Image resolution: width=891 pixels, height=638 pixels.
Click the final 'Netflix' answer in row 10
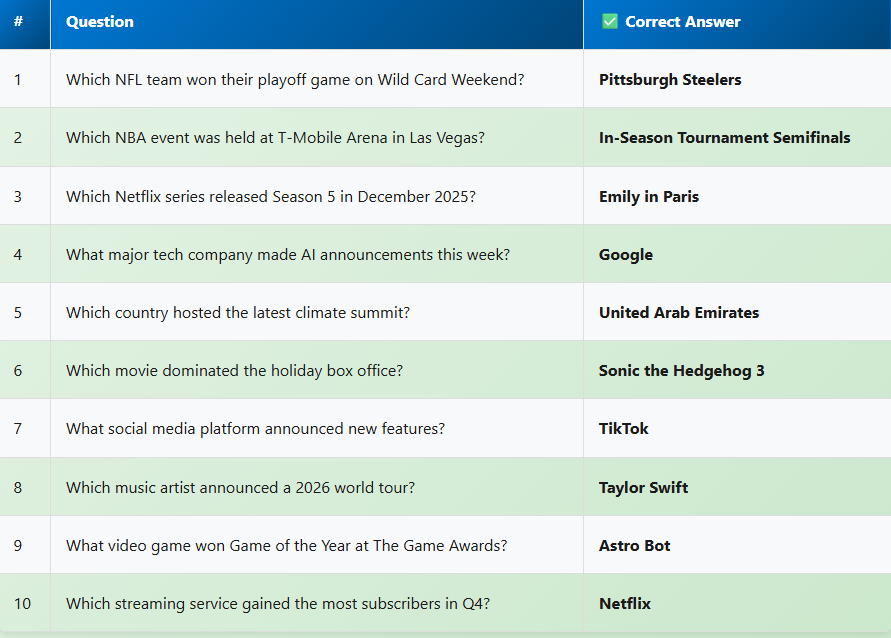[x=625, y=604]
